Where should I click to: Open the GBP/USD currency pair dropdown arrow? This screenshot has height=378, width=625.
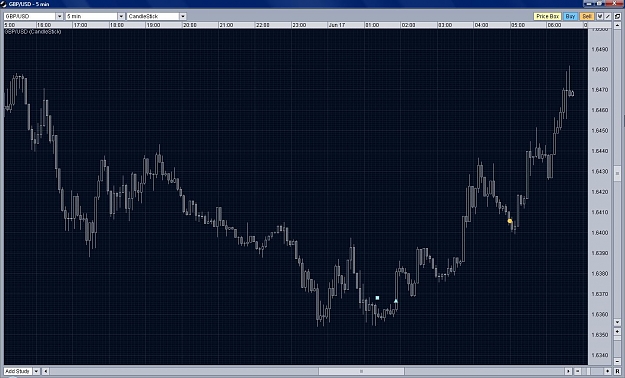pos(59,16)
